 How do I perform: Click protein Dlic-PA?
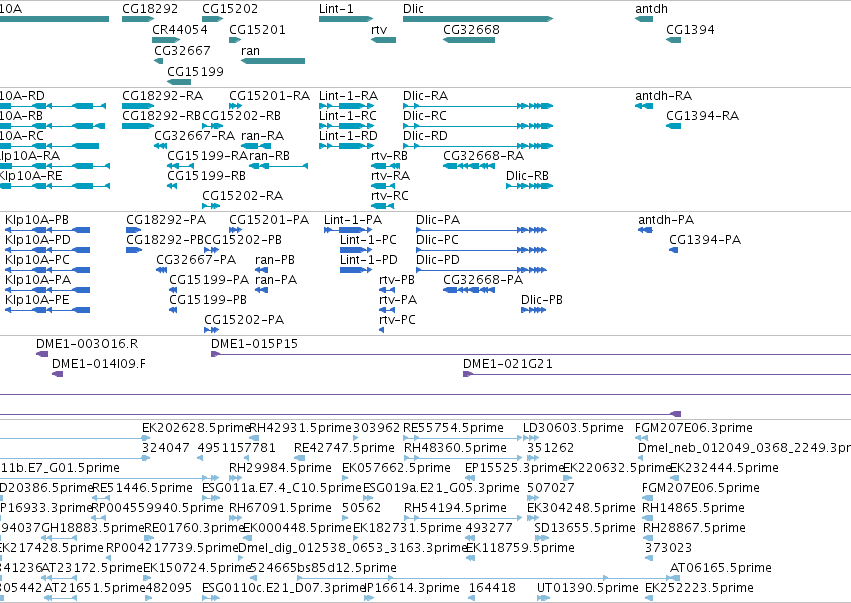click(438, 220)
